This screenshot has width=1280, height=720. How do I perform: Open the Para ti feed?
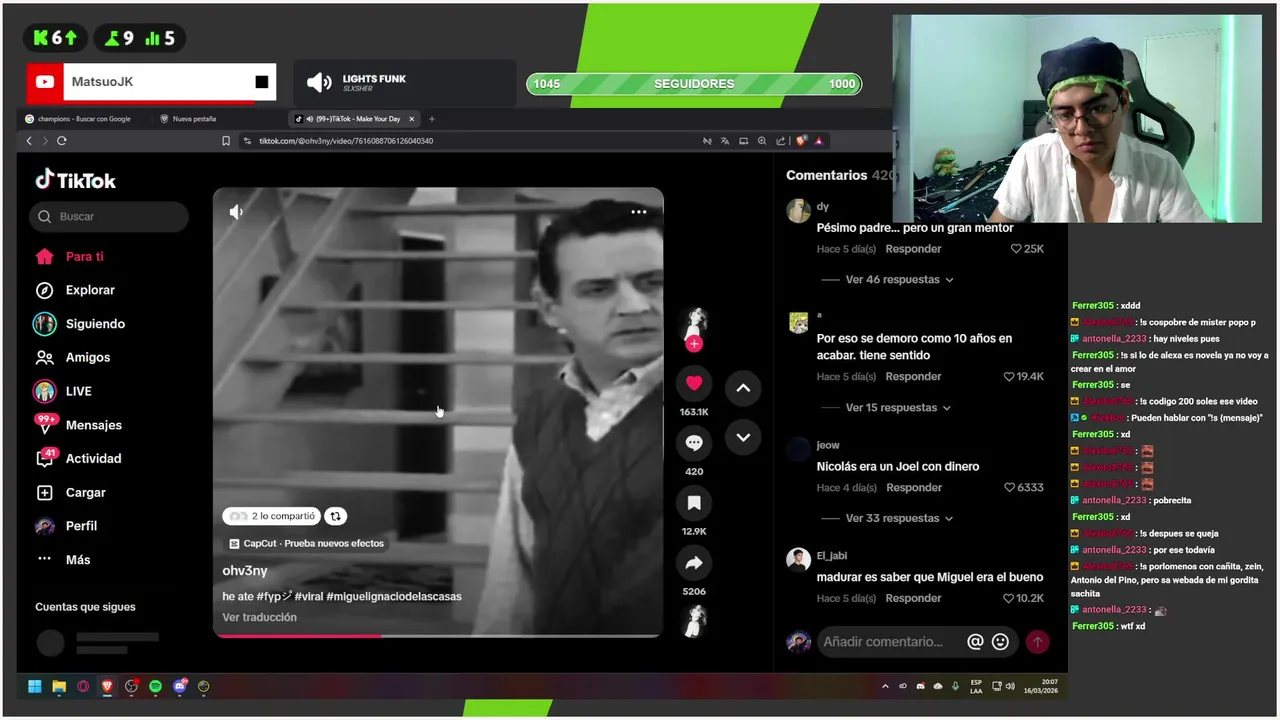(x=70, y=256)
